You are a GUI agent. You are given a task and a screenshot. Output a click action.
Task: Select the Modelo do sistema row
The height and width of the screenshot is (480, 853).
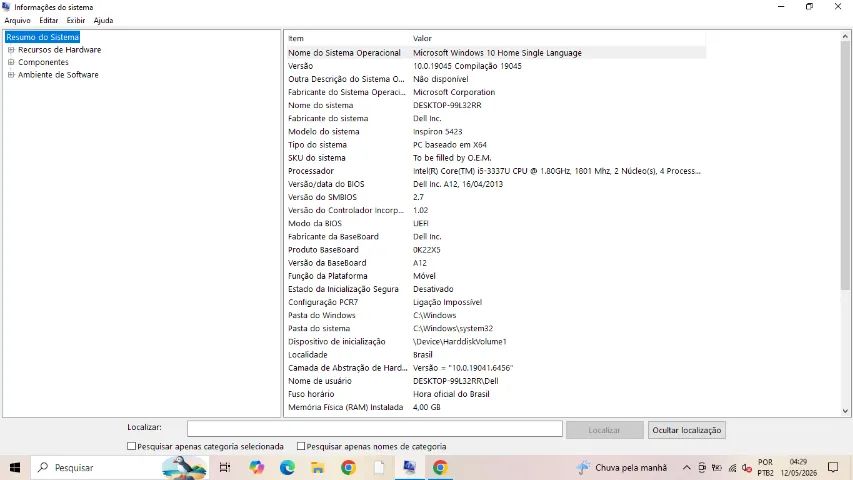pos(495,132)
